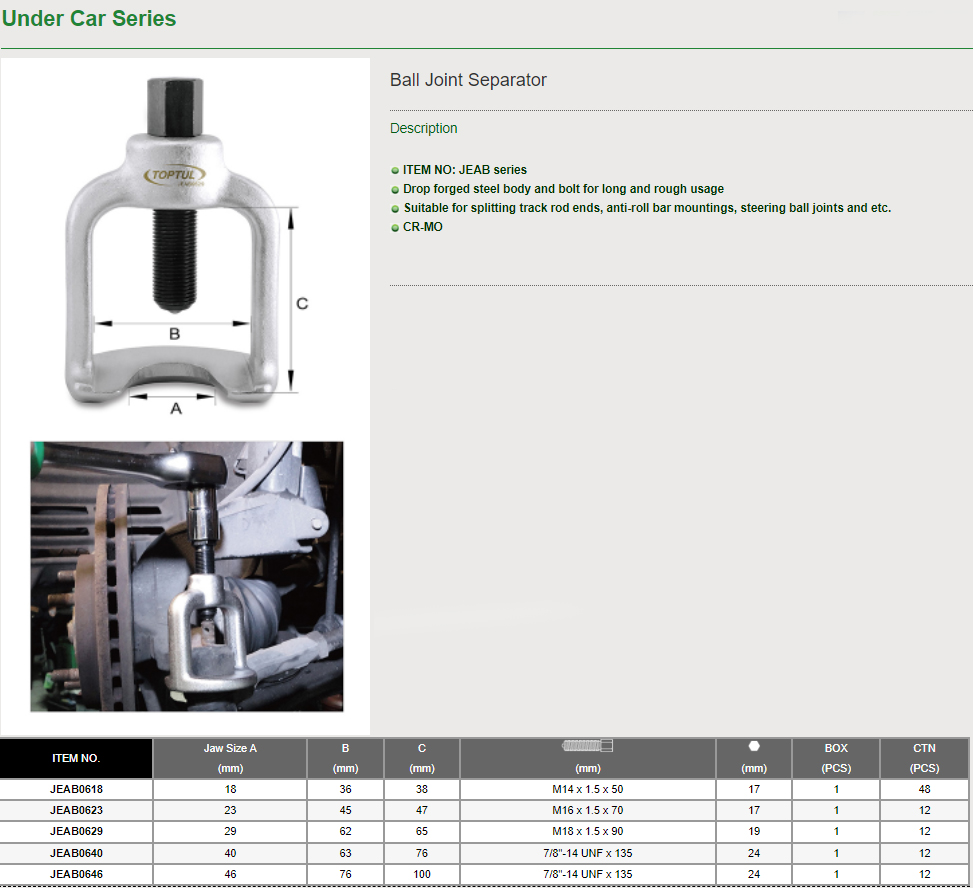The width and height of the screenshot is (973, 888).
Task: Click the CTN (PCS) column header
Action: click(x=924, y=758)
